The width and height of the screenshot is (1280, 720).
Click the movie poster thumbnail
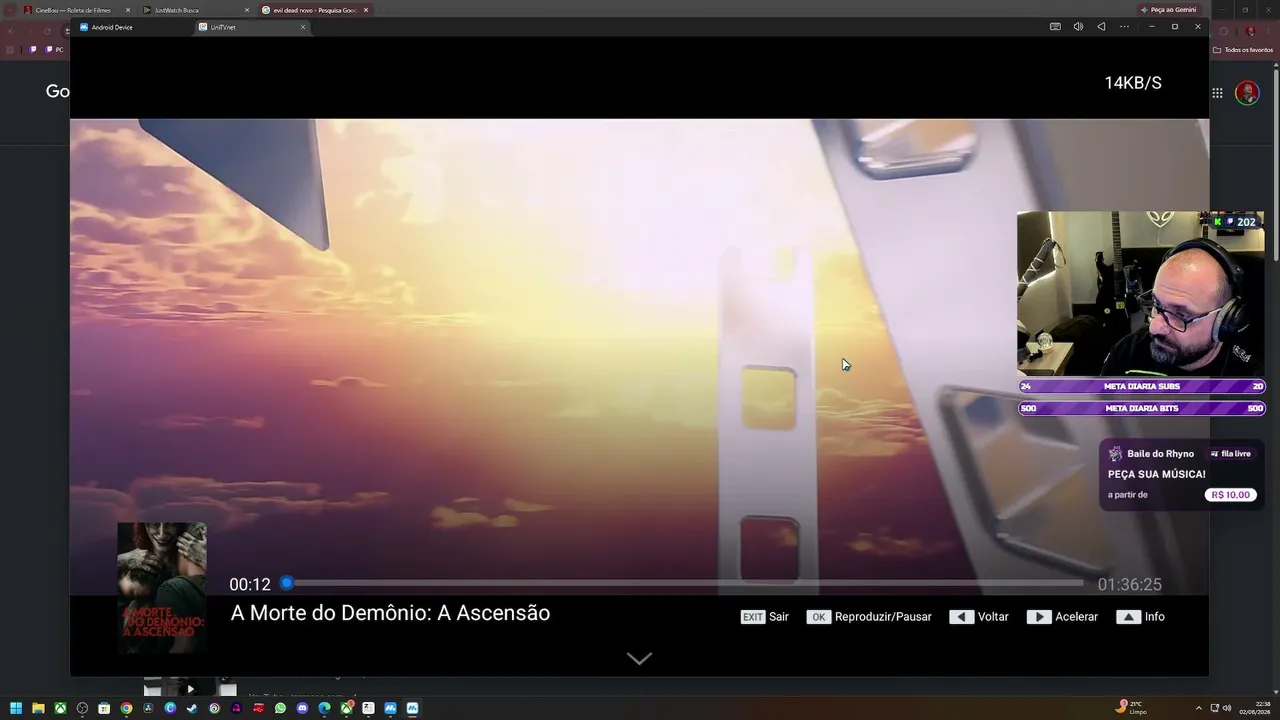tap(162, 588)
